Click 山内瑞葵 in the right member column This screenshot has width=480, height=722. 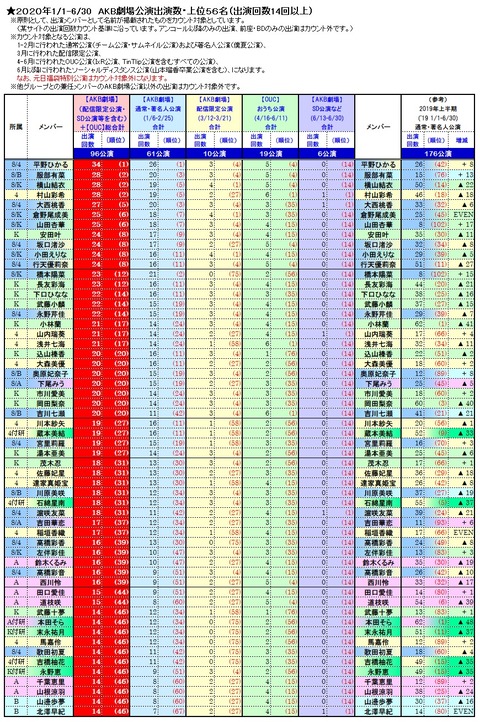(x=378, y=334)
